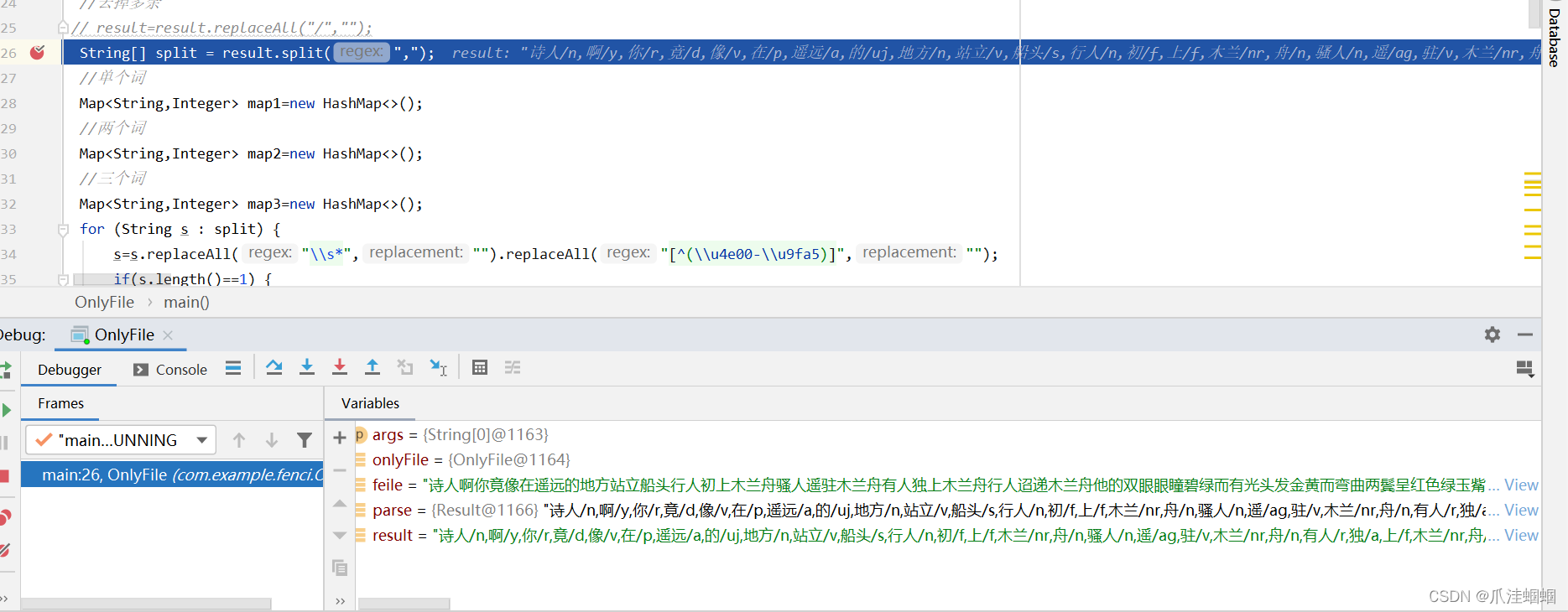Toggle the Mute Breakpoints icon

pyautogui.click(x=5, y=550)
